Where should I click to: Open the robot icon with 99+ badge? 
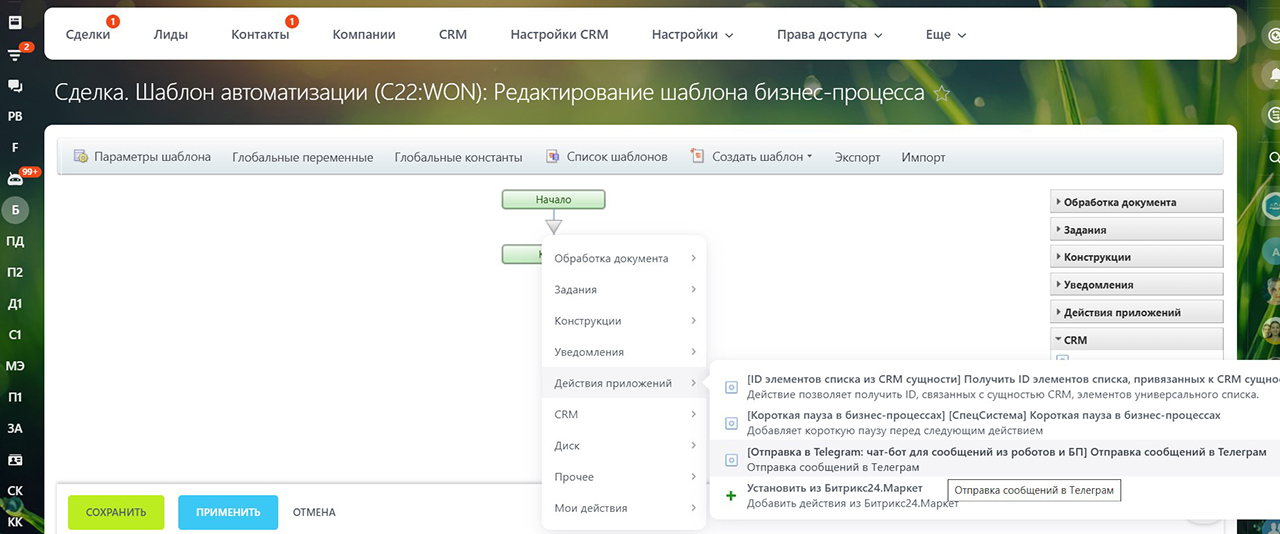(x=15, y=179)
